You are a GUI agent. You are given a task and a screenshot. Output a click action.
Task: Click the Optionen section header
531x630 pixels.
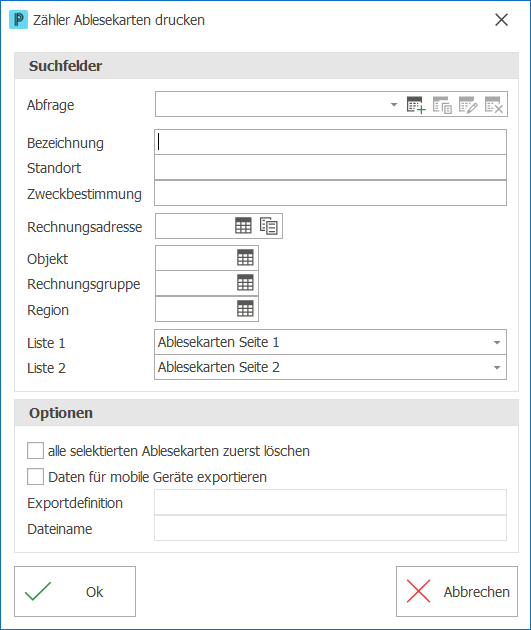pyautogui.click(x=266, y=413)
